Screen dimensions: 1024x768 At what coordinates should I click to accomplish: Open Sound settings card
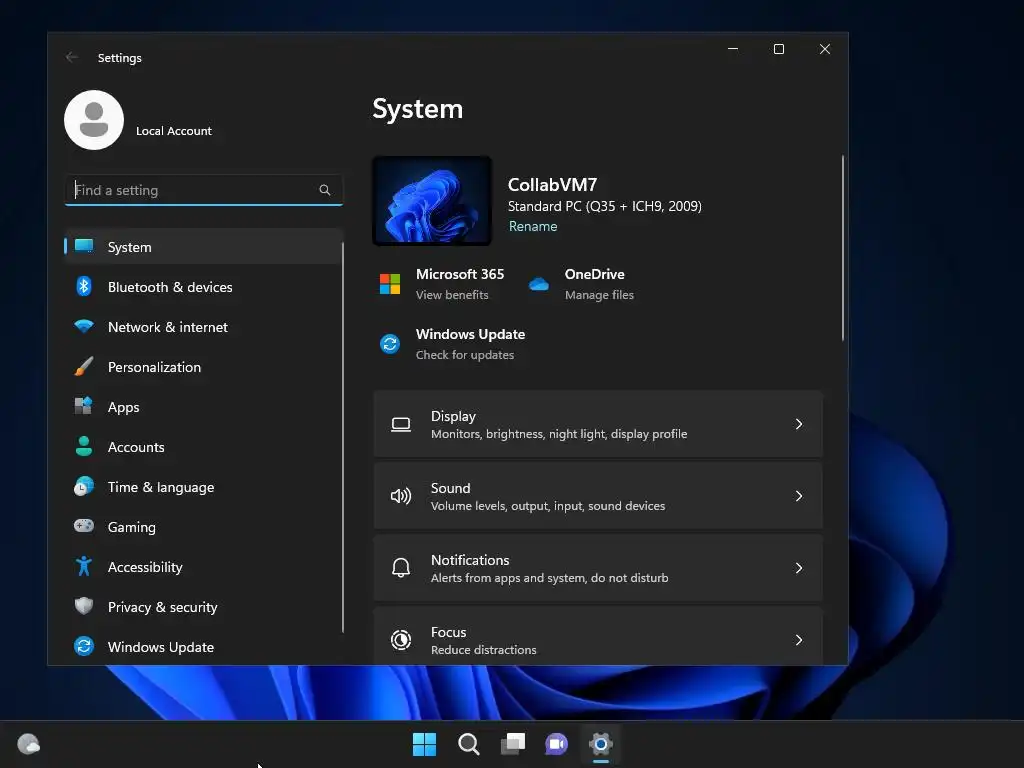click(x=598, y=496)
